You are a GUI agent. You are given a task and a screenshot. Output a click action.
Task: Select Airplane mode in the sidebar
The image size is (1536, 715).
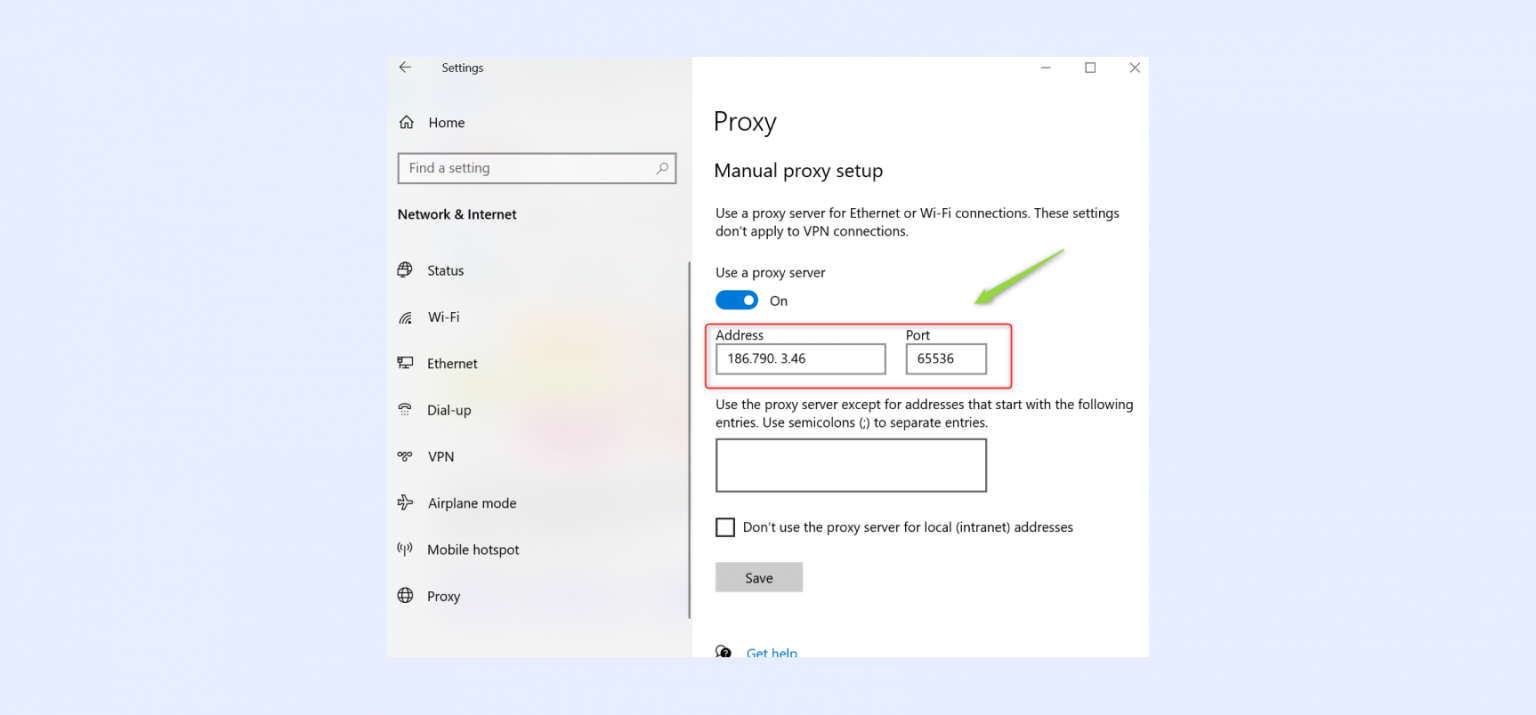[x=471, y=503]
